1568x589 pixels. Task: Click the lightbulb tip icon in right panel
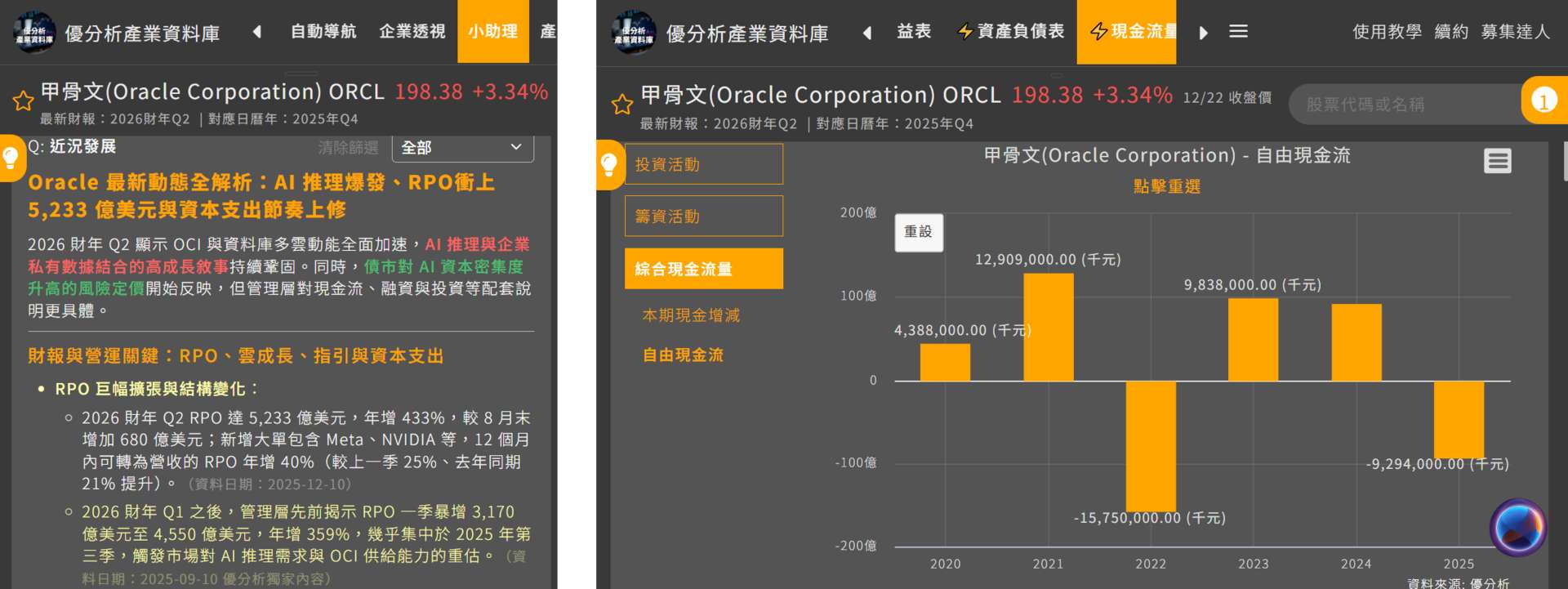[x=609, y=164]
